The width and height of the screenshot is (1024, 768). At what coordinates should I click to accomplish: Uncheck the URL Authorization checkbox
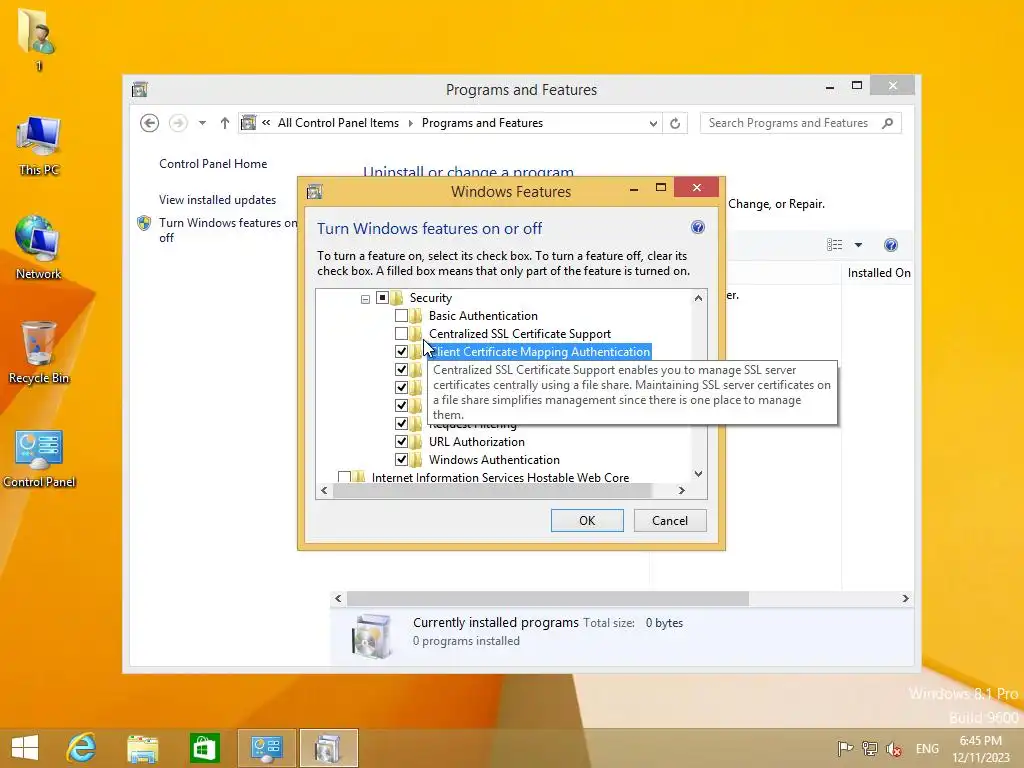coord(402,442)
